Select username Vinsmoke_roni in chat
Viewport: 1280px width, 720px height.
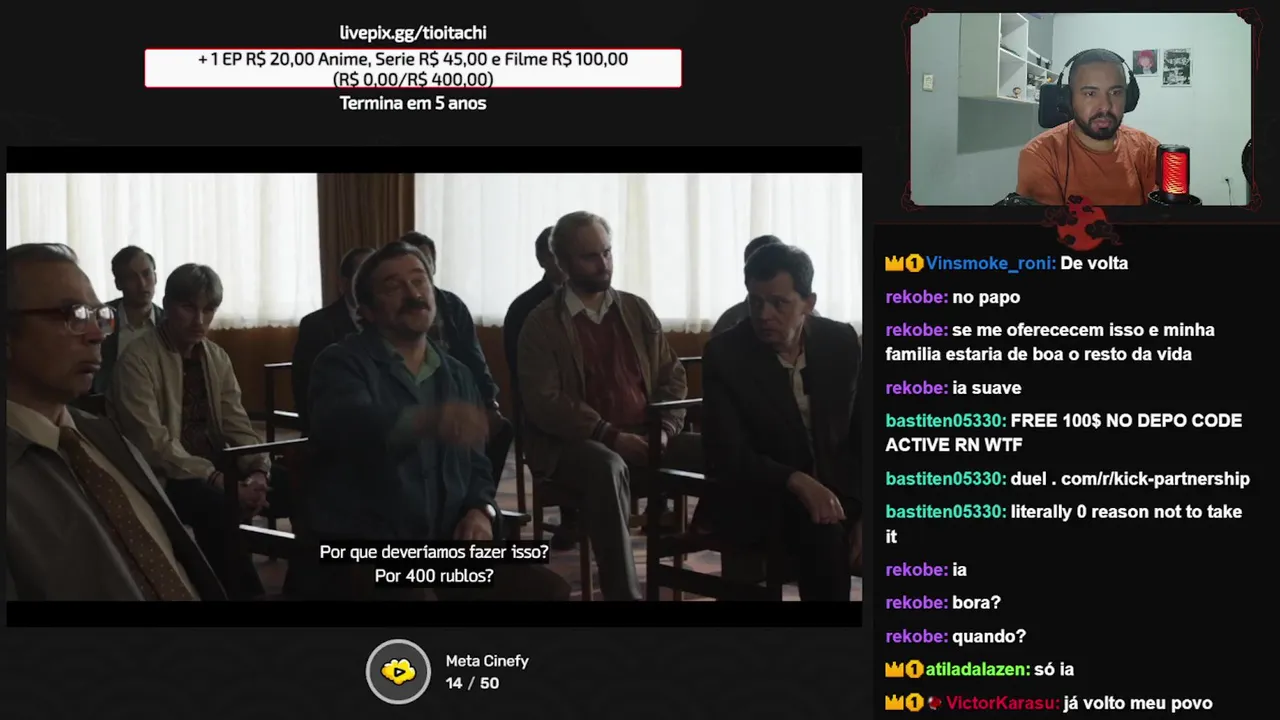(x=990, y=264)
